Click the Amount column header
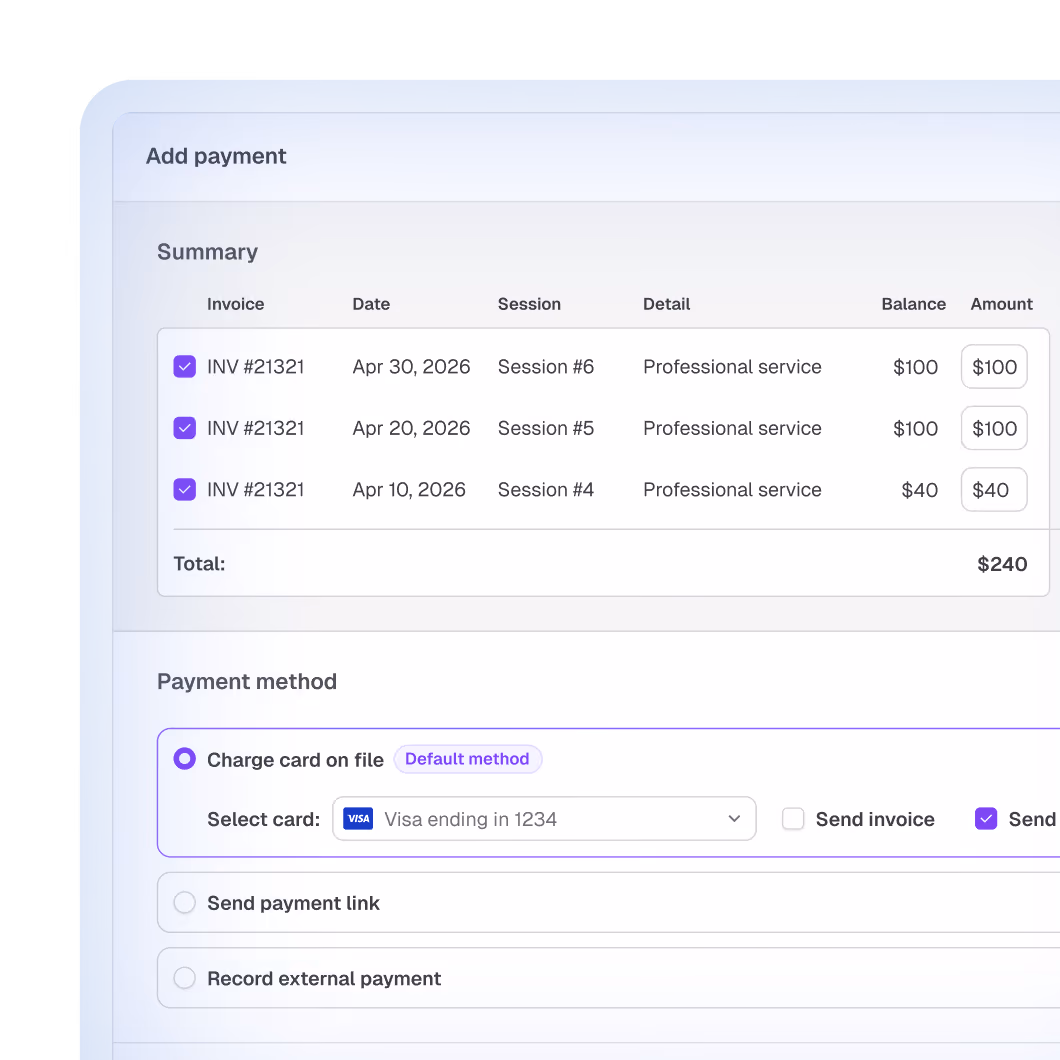The height and width of the screenshot is (1060, 1060). pos(1001,304)
